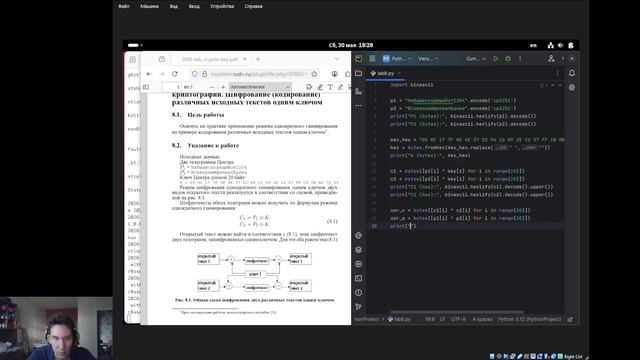Click the network icon in the top bar

[x=551, y=45]
